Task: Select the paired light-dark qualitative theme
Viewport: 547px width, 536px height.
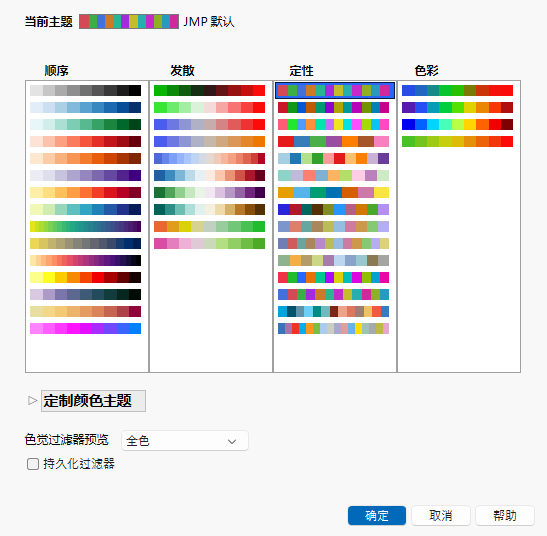Action: click(x=334, y=158)
